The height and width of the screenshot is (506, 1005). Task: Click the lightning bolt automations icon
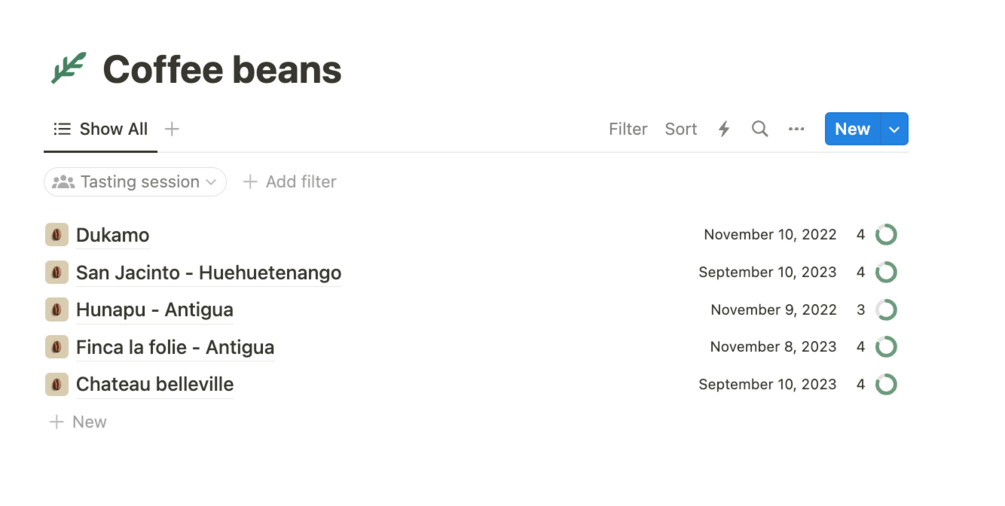[724, 129]
